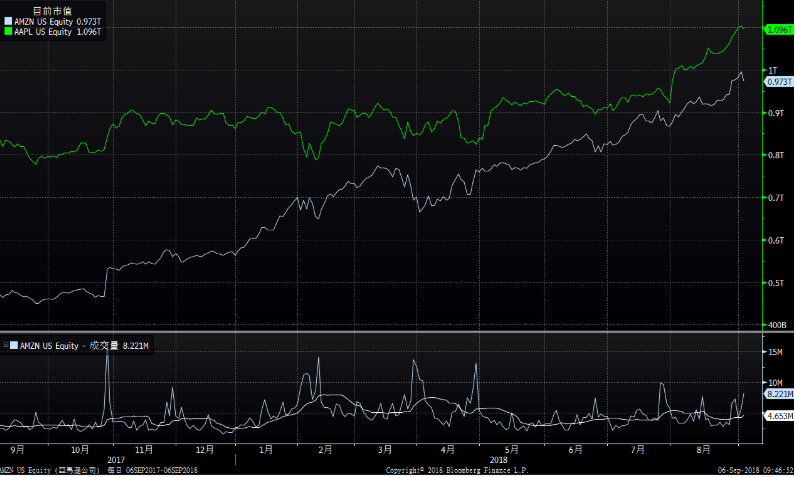
Task: Click the 12月 label on the time axis
Action: (x=205, y=450)
